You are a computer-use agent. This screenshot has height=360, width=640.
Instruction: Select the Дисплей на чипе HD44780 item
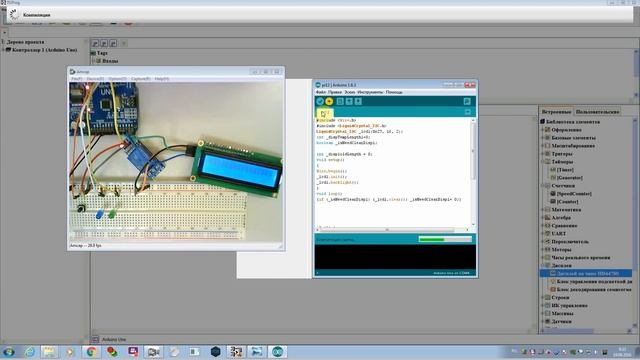click(x=587, y=273)
